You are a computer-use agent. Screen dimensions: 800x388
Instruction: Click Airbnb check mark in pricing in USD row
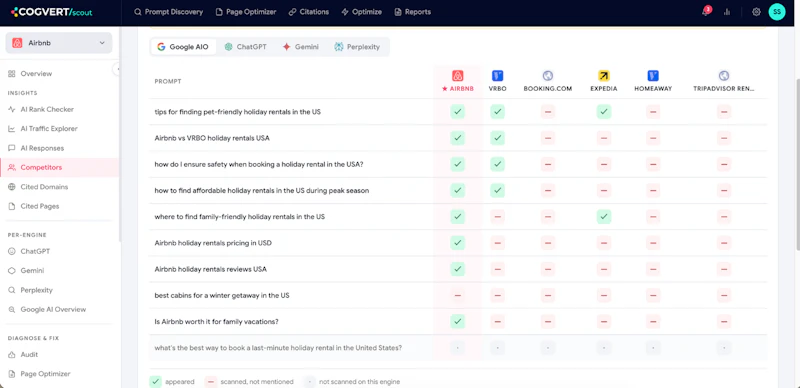click(x=458, y=243)
